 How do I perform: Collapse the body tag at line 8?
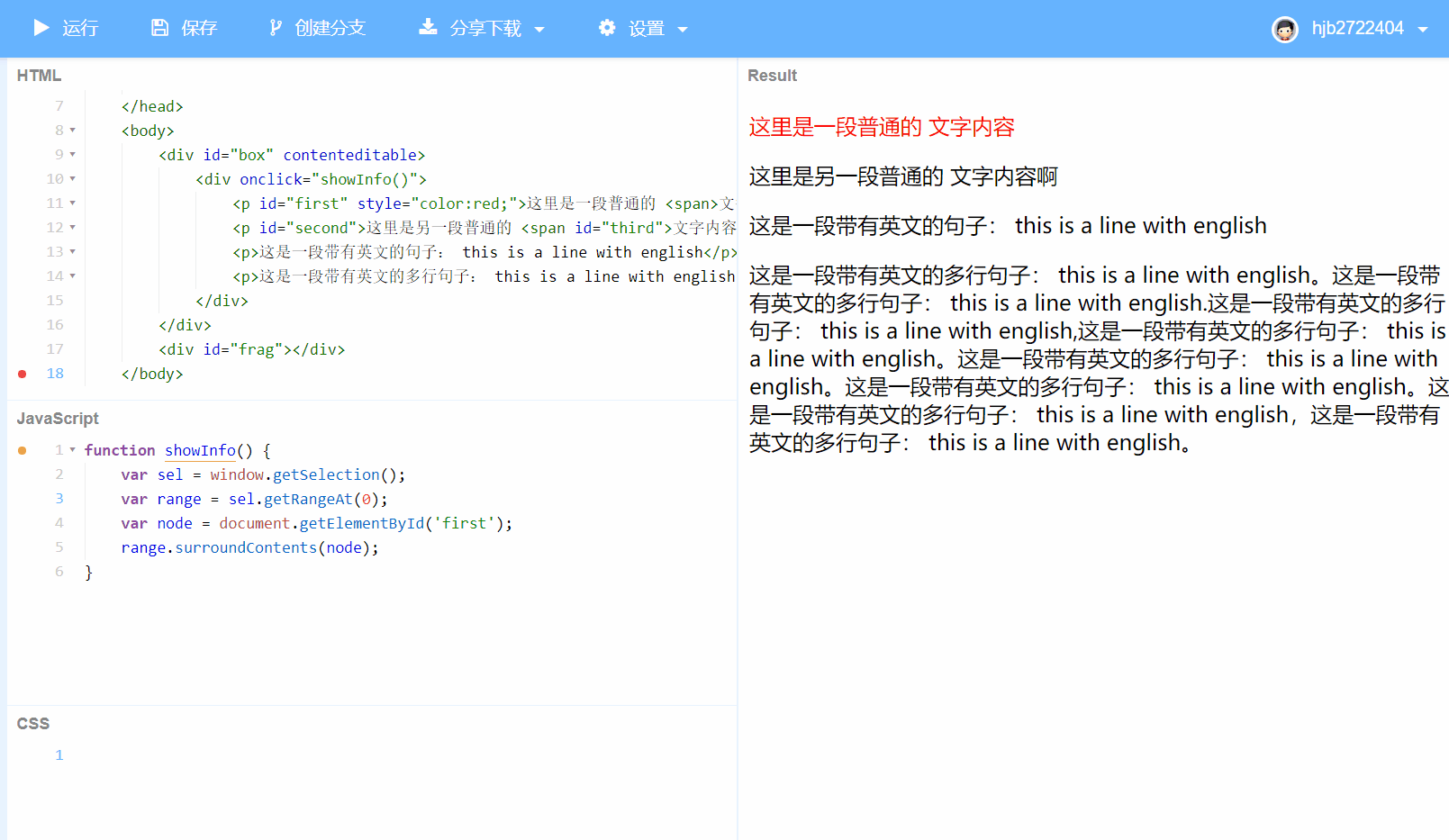click(73, 131)
